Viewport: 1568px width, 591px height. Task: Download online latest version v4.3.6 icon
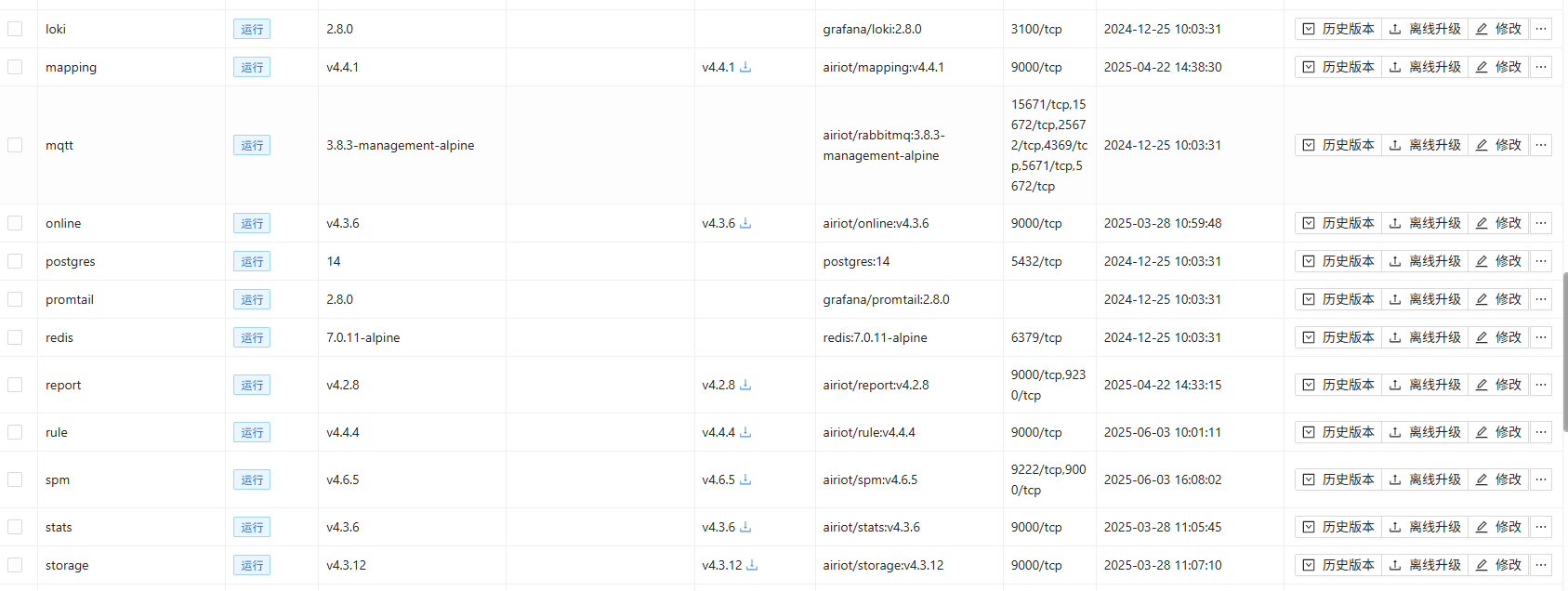click(x=745, y=223)
